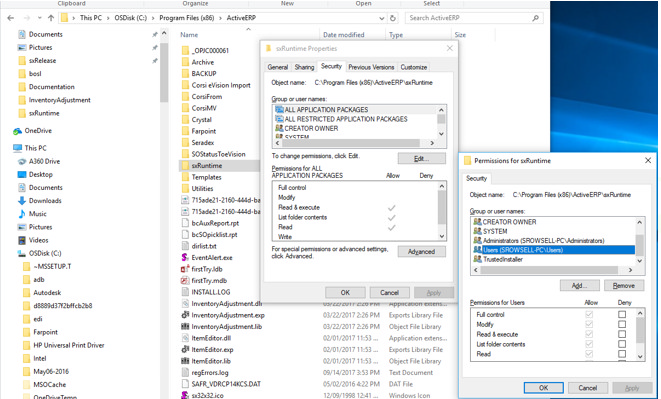Switch to the Previous Versions tab

(x=371, y=67)
